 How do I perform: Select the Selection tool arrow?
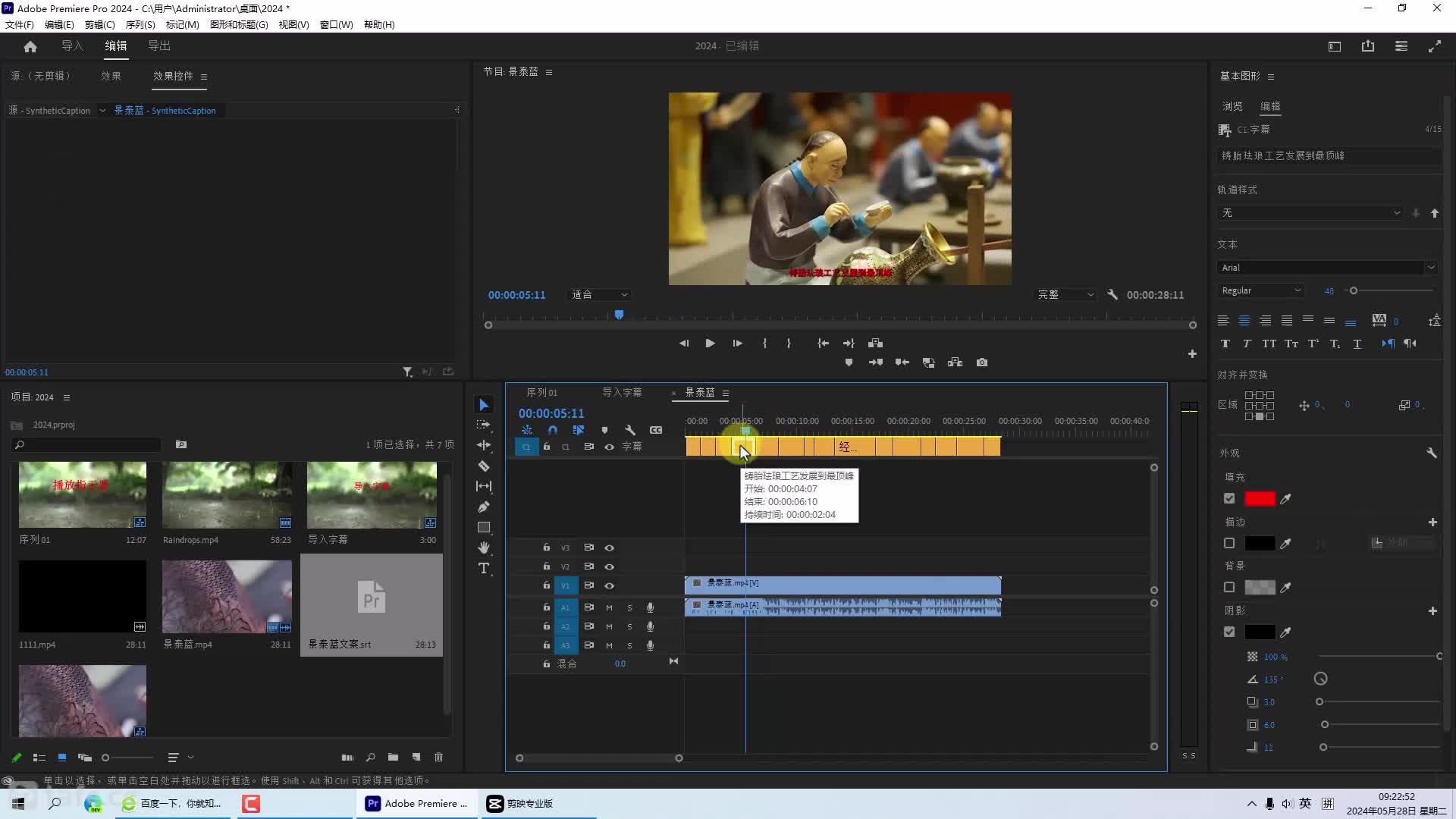coord(484,405)
